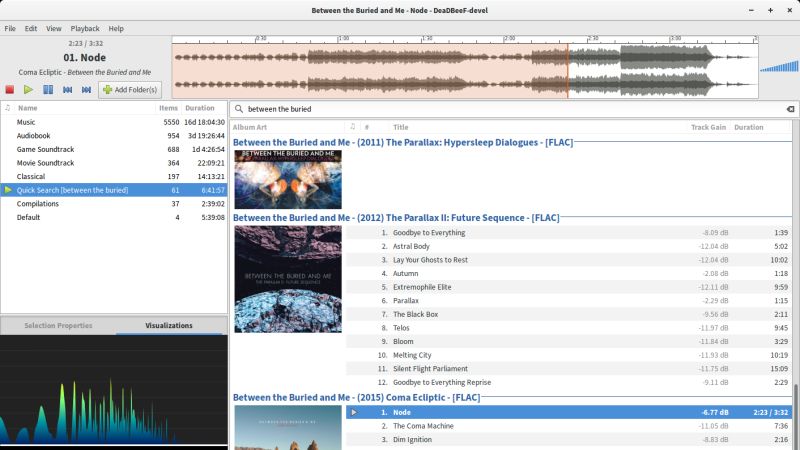
Task: Open the View menu
Action: tap(54, 29)
